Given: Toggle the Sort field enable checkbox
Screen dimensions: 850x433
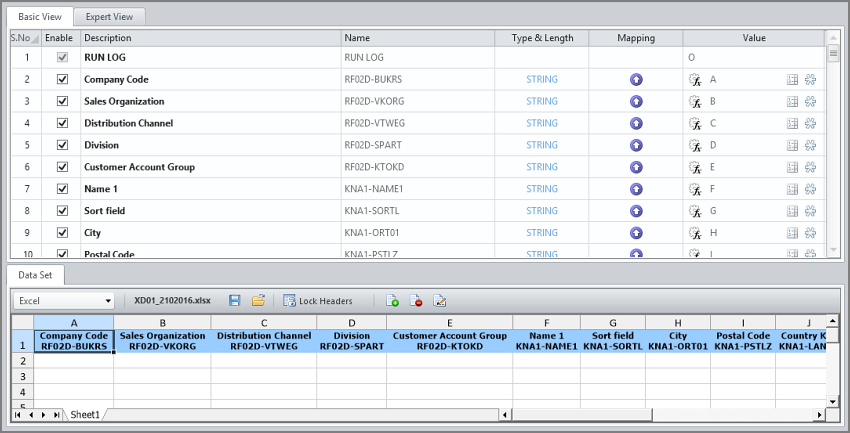Looking at the screenshot, I should tap(62, 211).
